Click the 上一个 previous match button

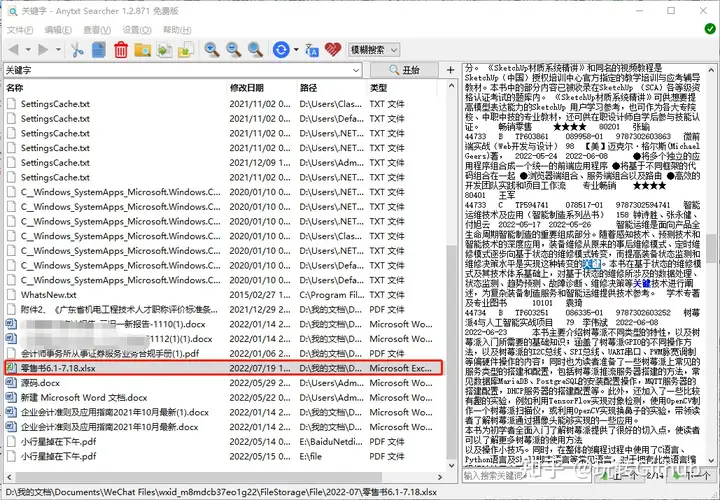point(620,476)
